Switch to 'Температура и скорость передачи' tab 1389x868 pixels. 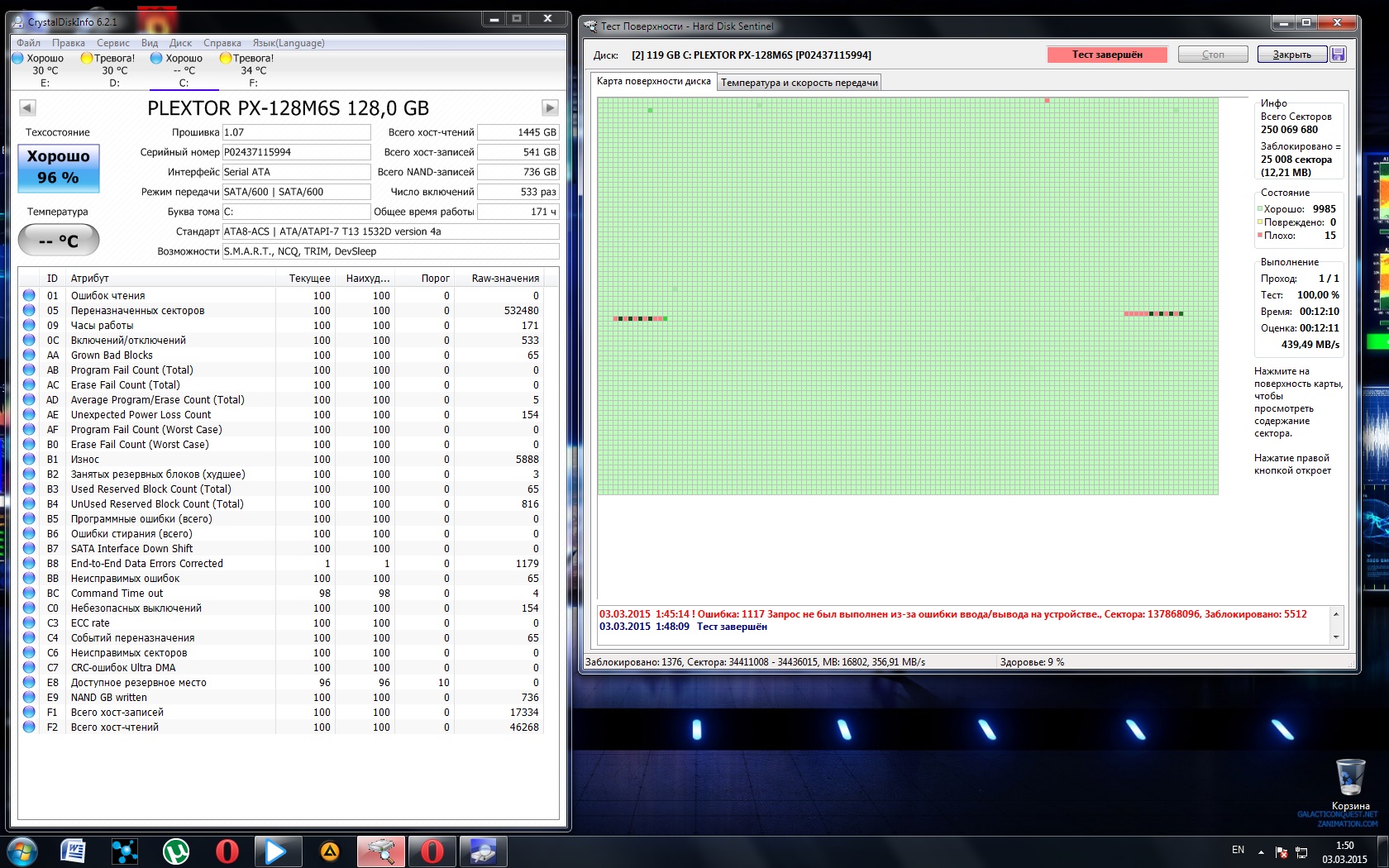pos(799,83)
